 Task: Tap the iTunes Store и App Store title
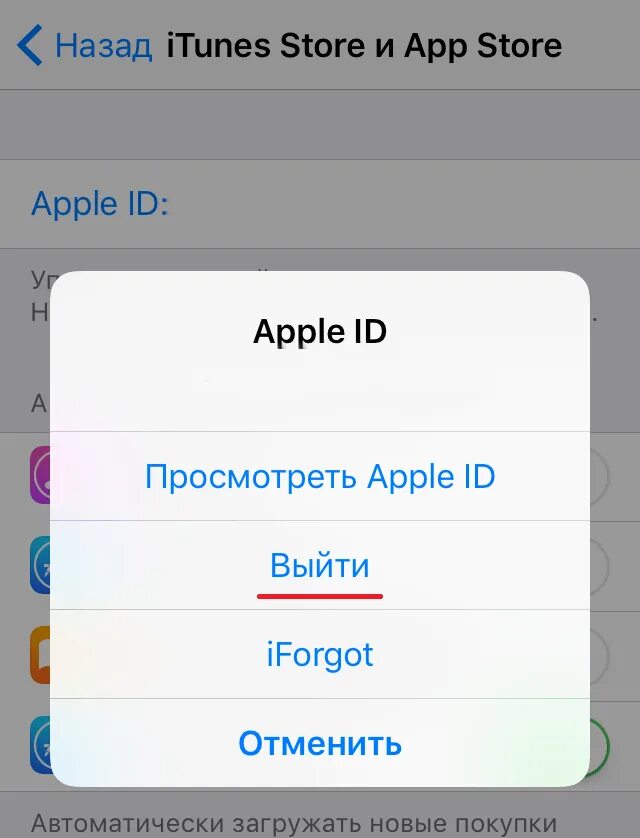(x=364, y=45)
